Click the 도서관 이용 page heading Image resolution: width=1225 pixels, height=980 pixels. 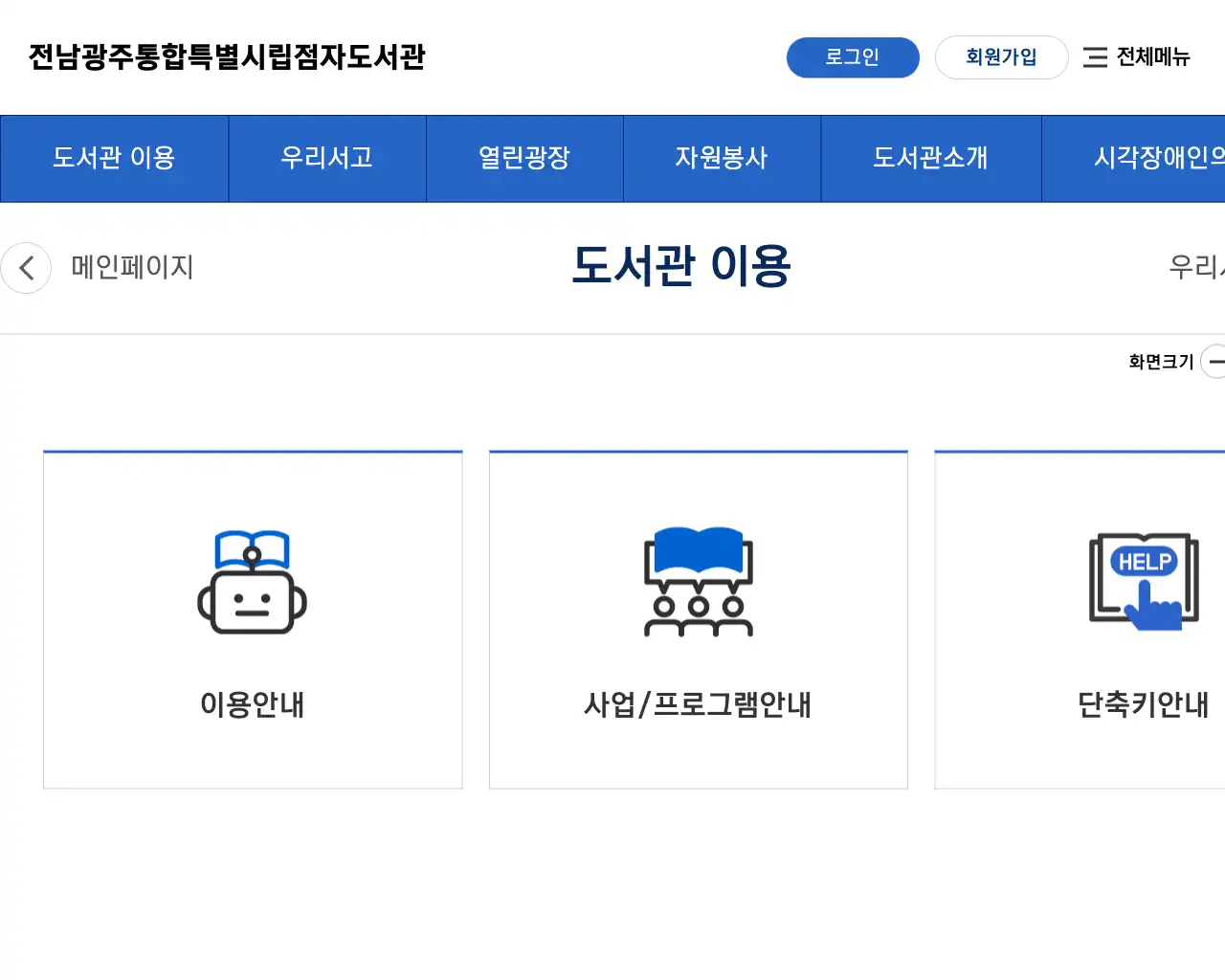coord(680,266)
